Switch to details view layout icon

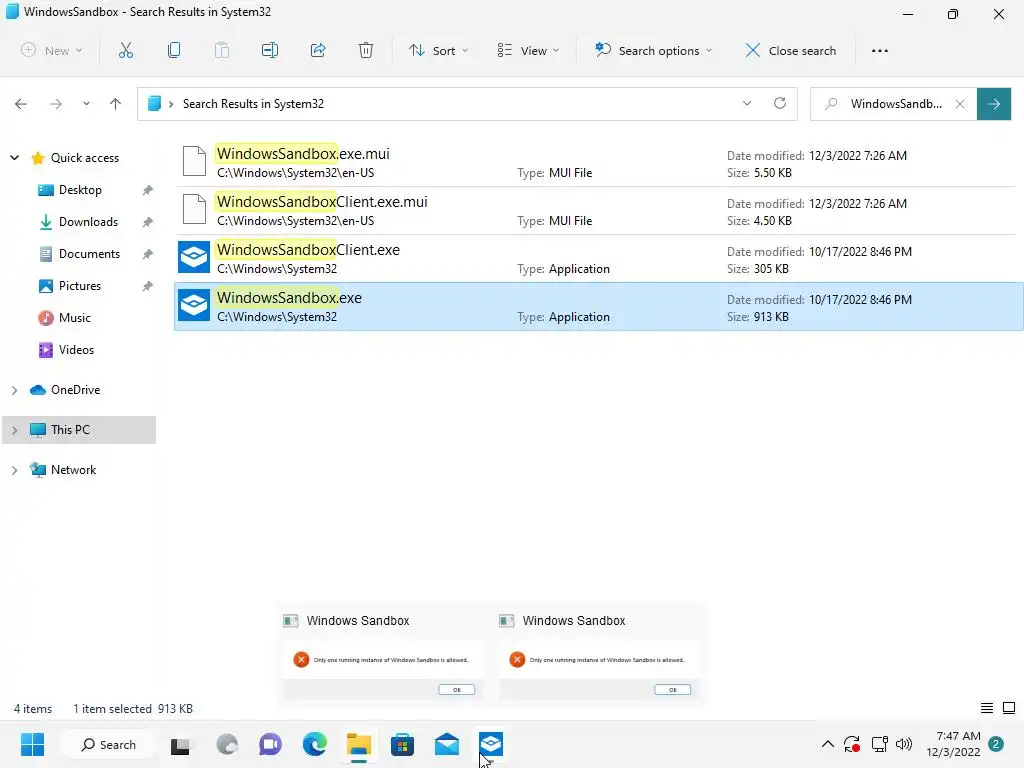pyautogui.click(x=987, y=708)
